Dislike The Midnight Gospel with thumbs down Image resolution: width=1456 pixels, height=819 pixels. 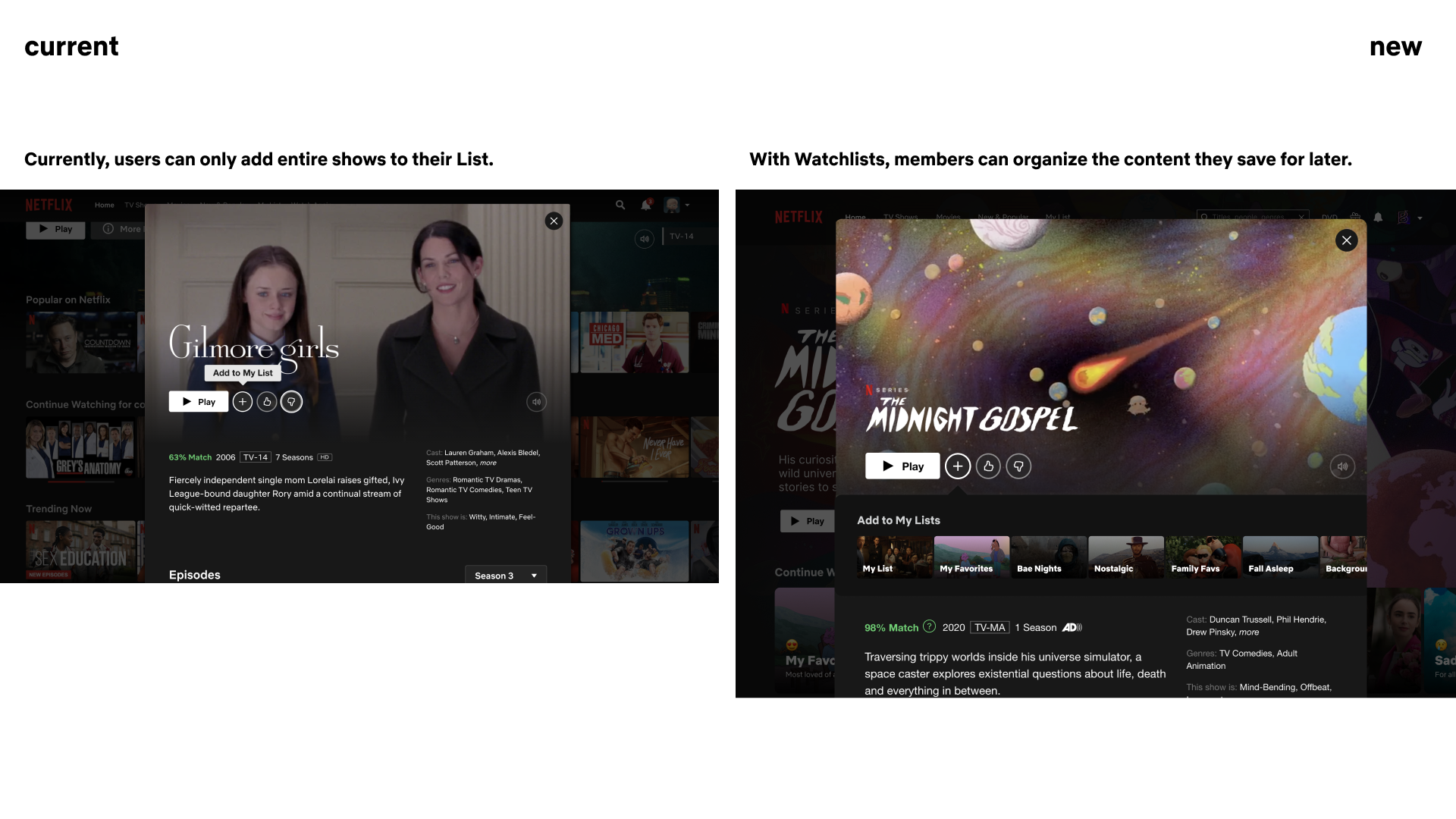point(1018,466)
